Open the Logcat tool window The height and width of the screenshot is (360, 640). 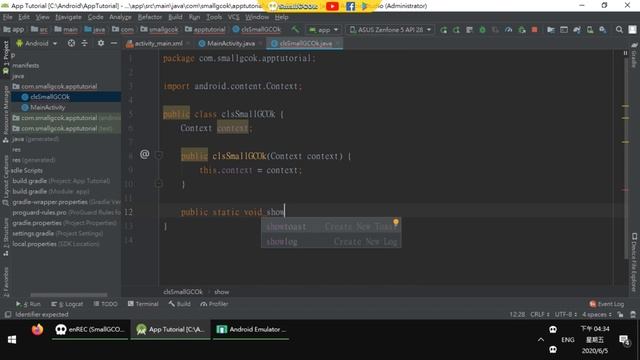click(x=67, y=304)
